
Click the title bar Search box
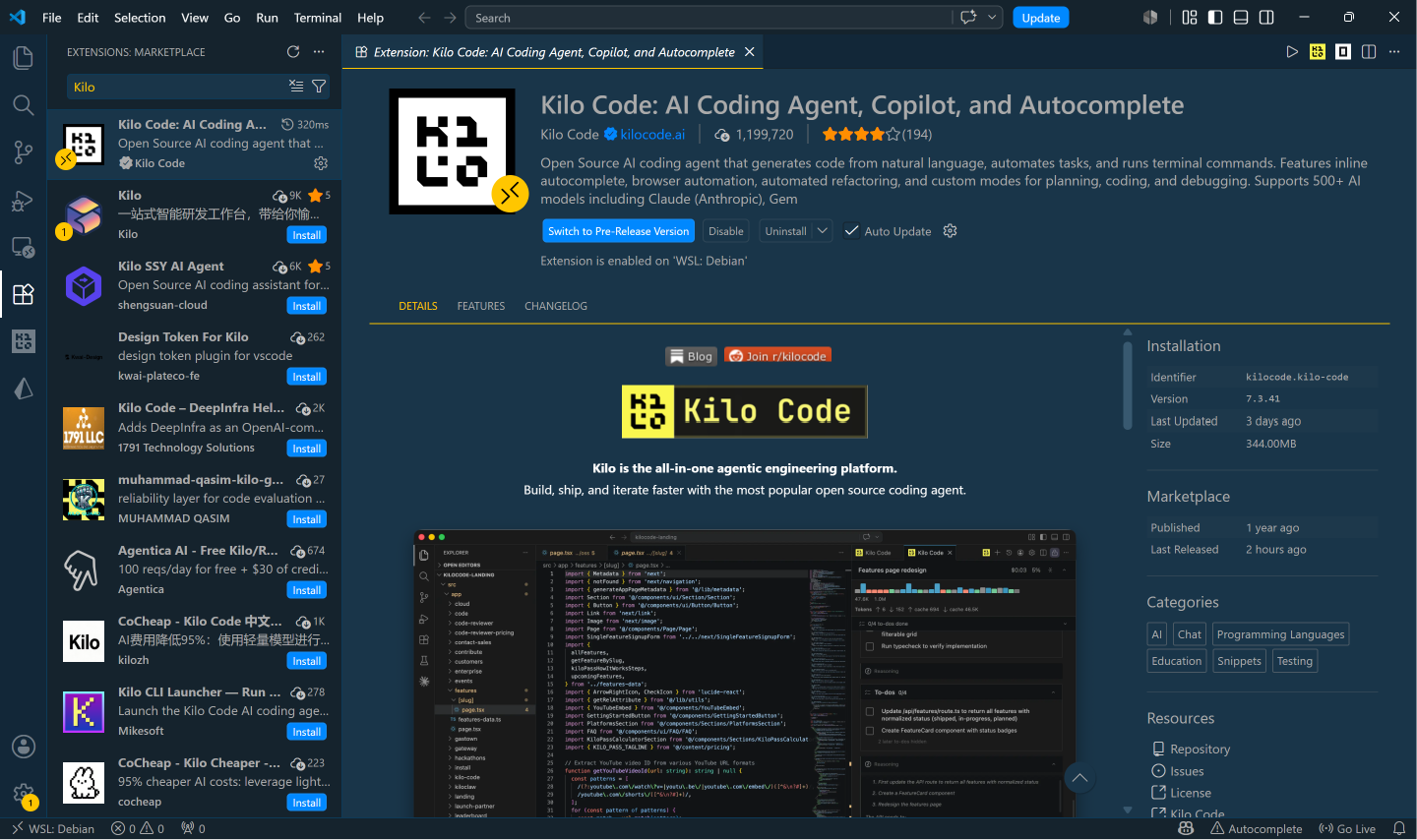[707, 18]
